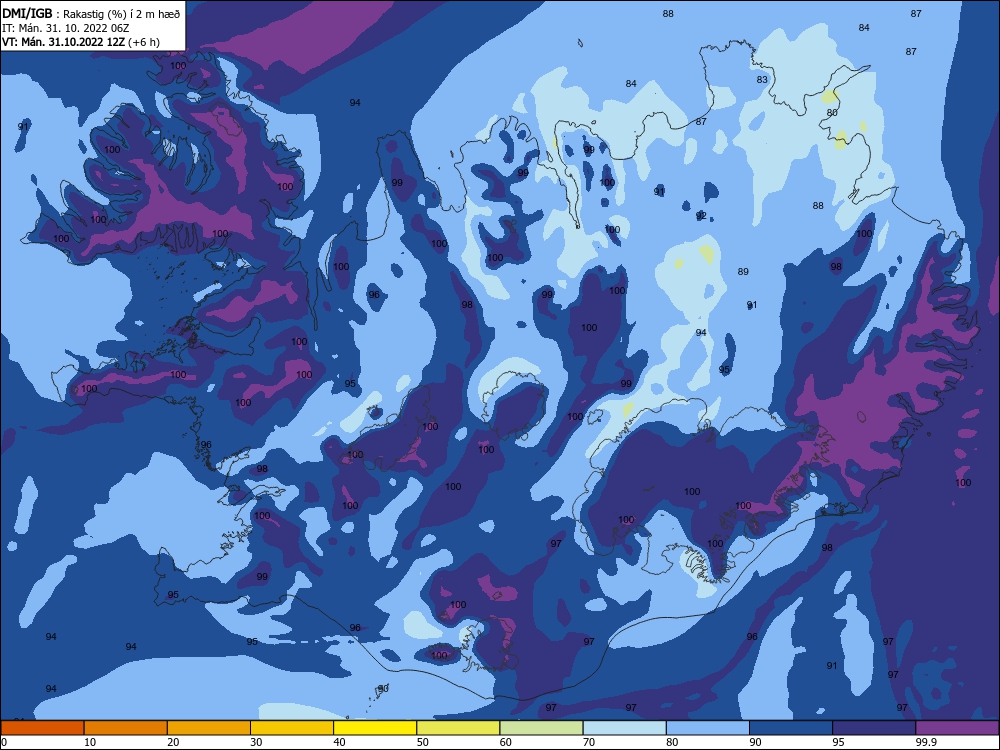Select the purple above-99.9 legend swatch
Image resolution: width=1000 pixels, height=750 pixels.
pyautogui.click(x=957, y=728)
